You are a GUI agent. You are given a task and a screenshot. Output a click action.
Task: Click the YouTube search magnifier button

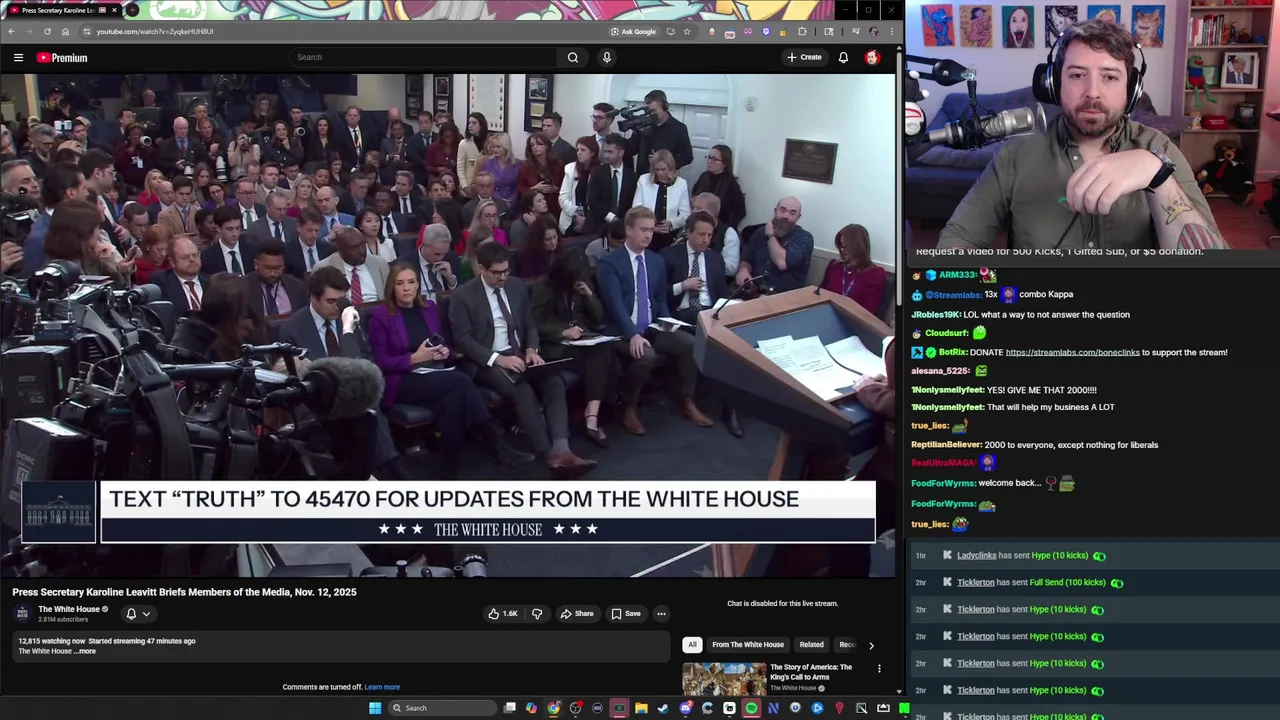[573, 57]
